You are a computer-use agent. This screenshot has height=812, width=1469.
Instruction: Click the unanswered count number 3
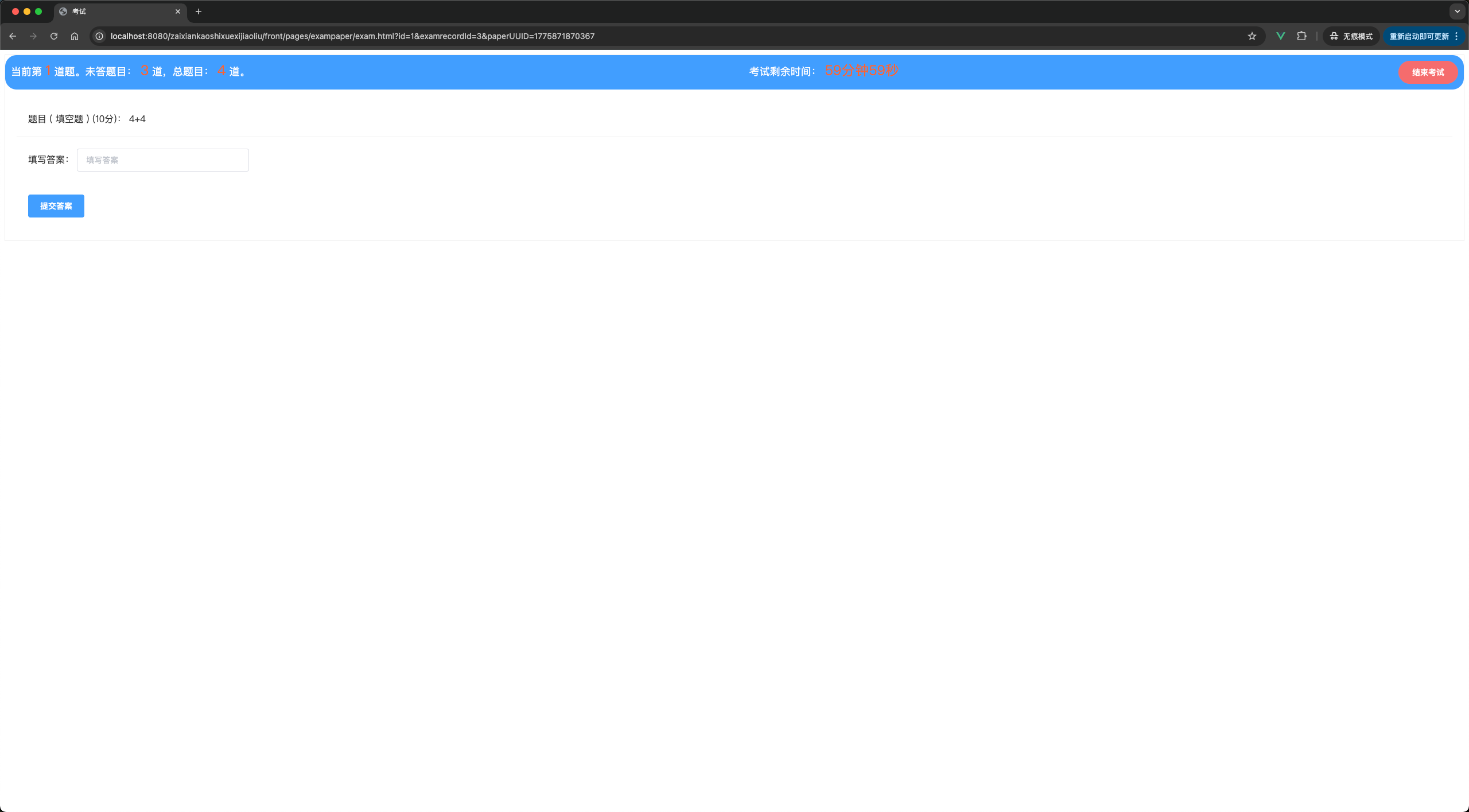pyautogui.click(x=144, y=71)
